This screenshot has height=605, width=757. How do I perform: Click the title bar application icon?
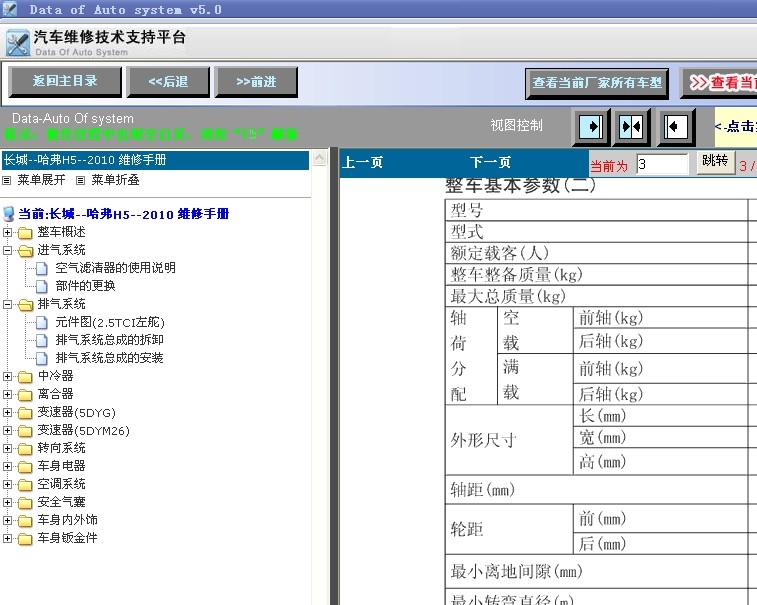[10, 9]
